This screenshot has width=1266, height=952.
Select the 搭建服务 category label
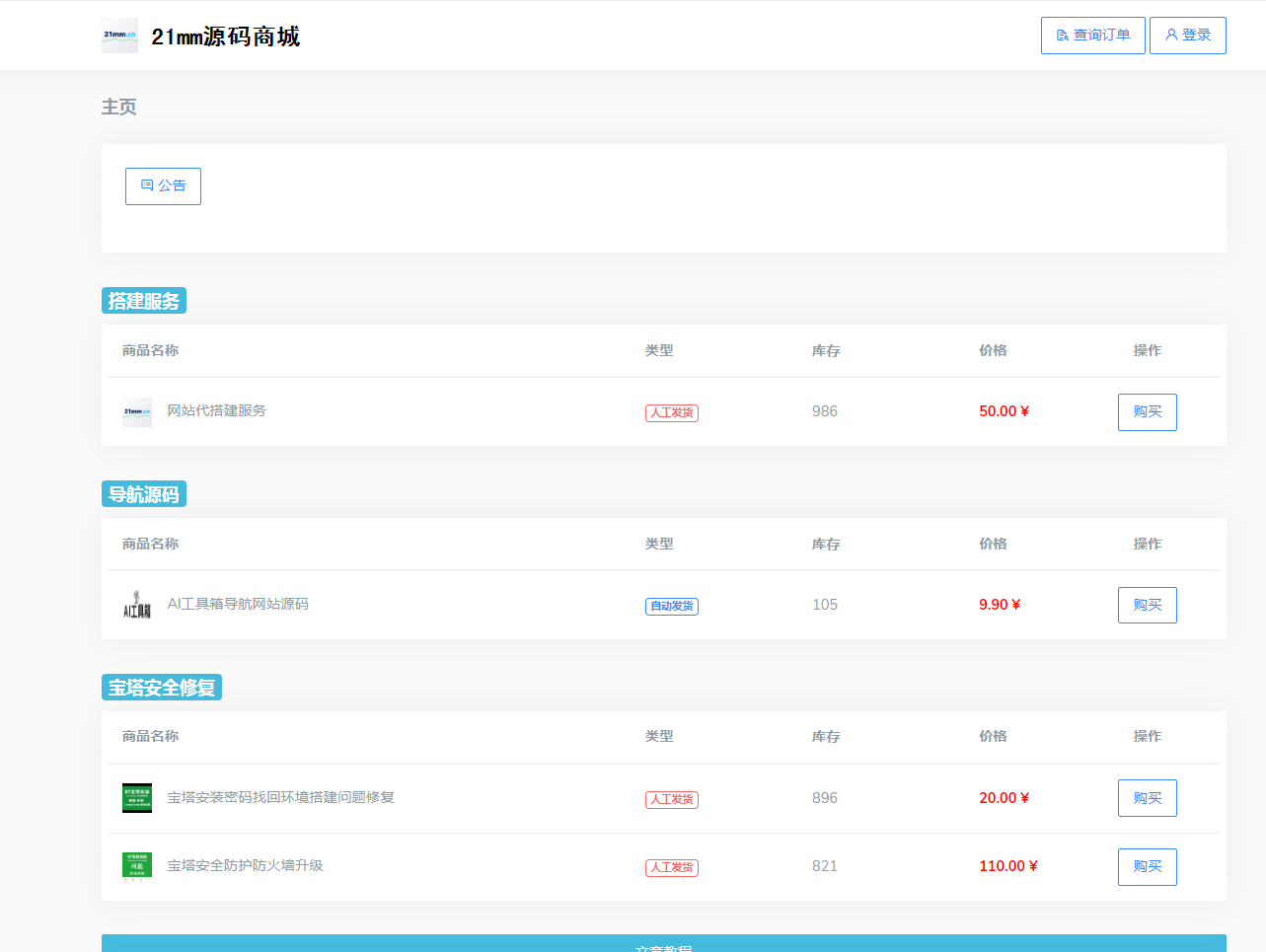point(144,301)
